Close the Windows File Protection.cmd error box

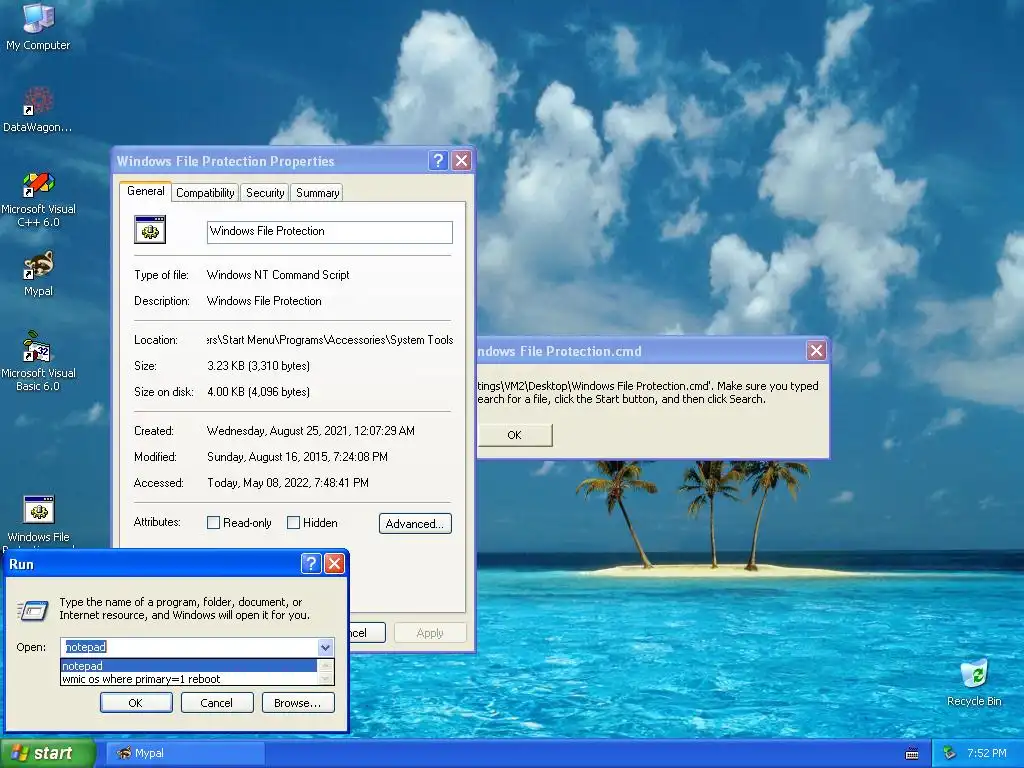pyautogui.click(x=816, y=351)
